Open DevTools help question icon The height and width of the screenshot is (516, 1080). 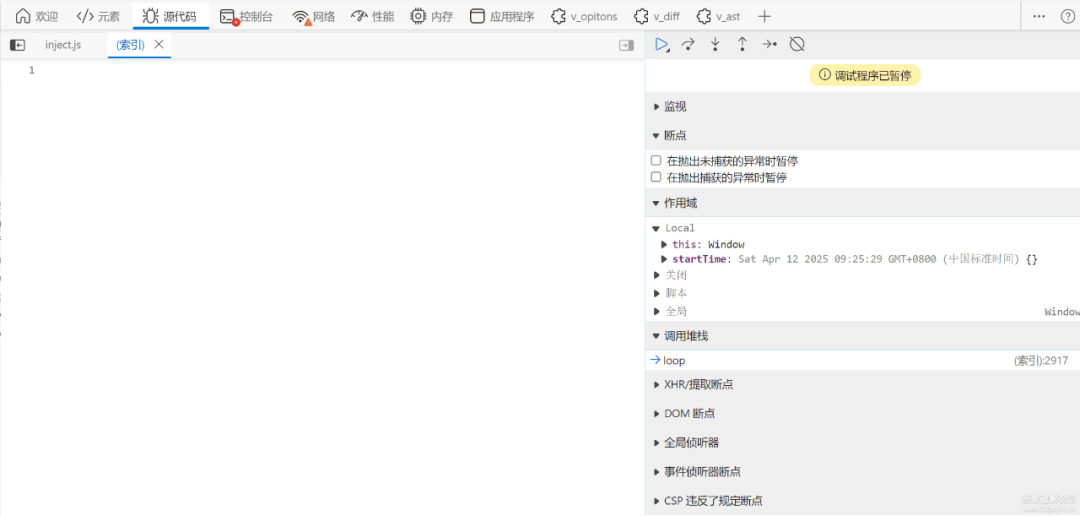click(1067, 17)
